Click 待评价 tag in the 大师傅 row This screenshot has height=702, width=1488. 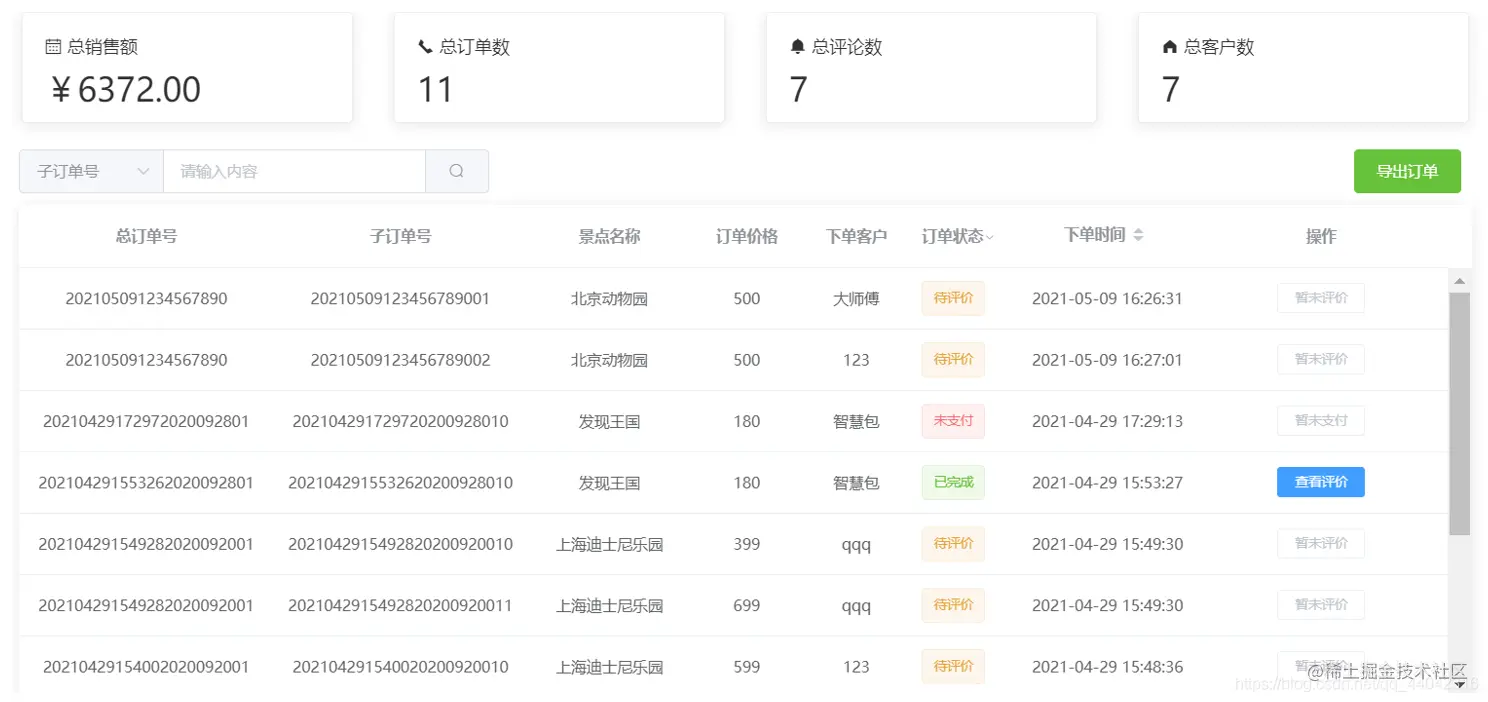[953, 298]
